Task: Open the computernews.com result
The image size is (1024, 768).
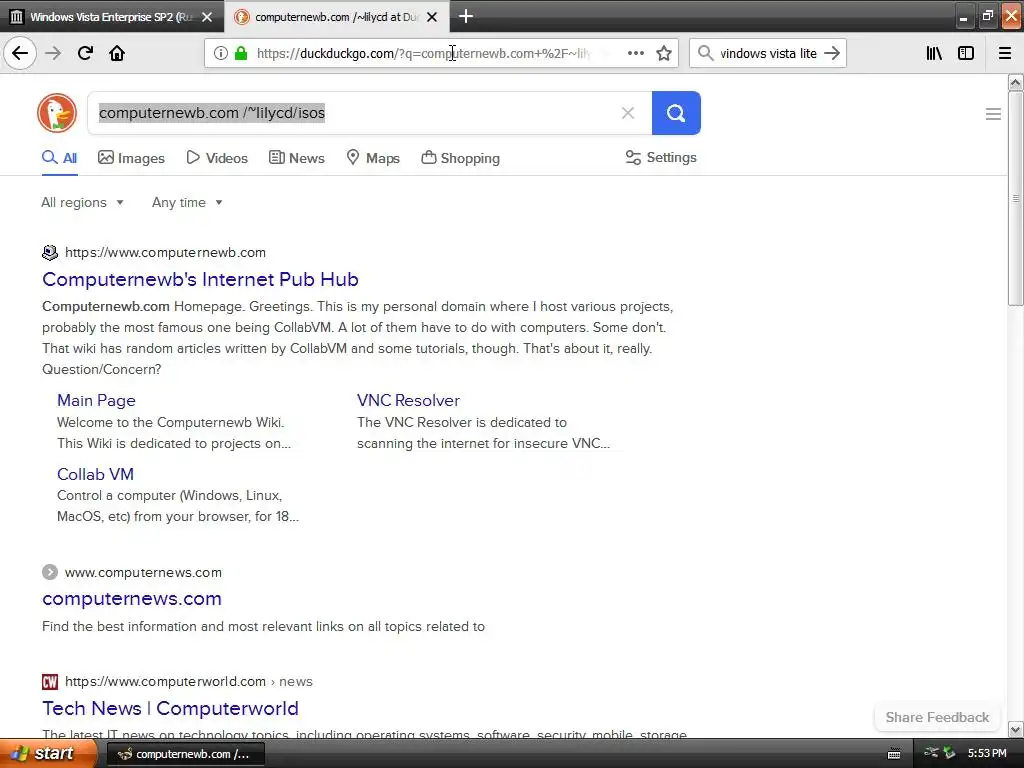Action: (132, 599)
